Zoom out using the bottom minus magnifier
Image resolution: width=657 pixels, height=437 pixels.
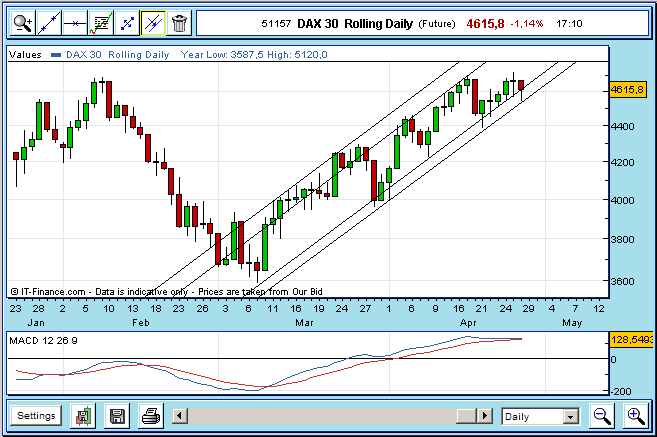pyautogui.click(x=602, y=415)
